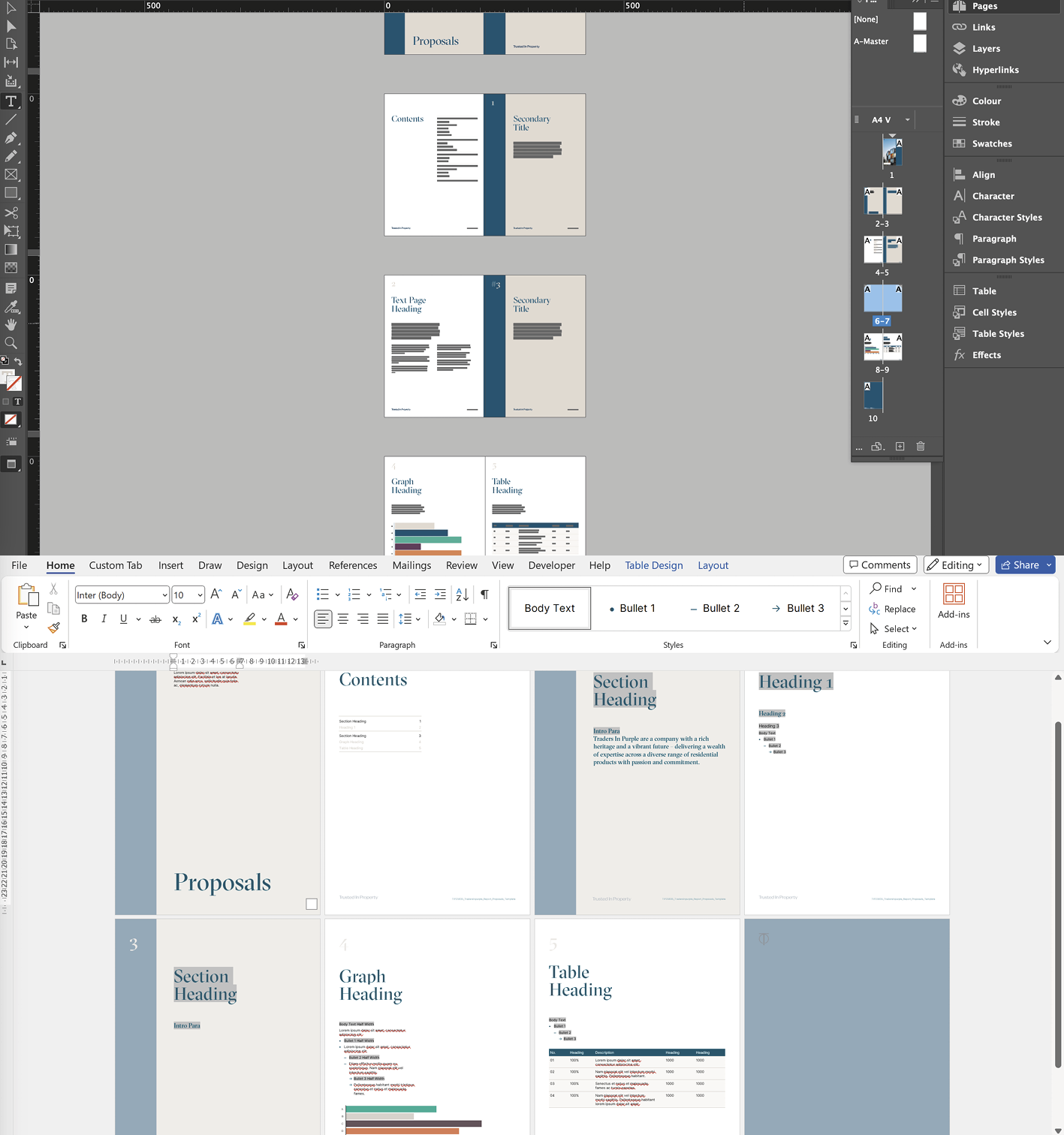Set Align Left paragraph alignment
This screenshot has height=1135, width=1064.
tap(323, 619)
